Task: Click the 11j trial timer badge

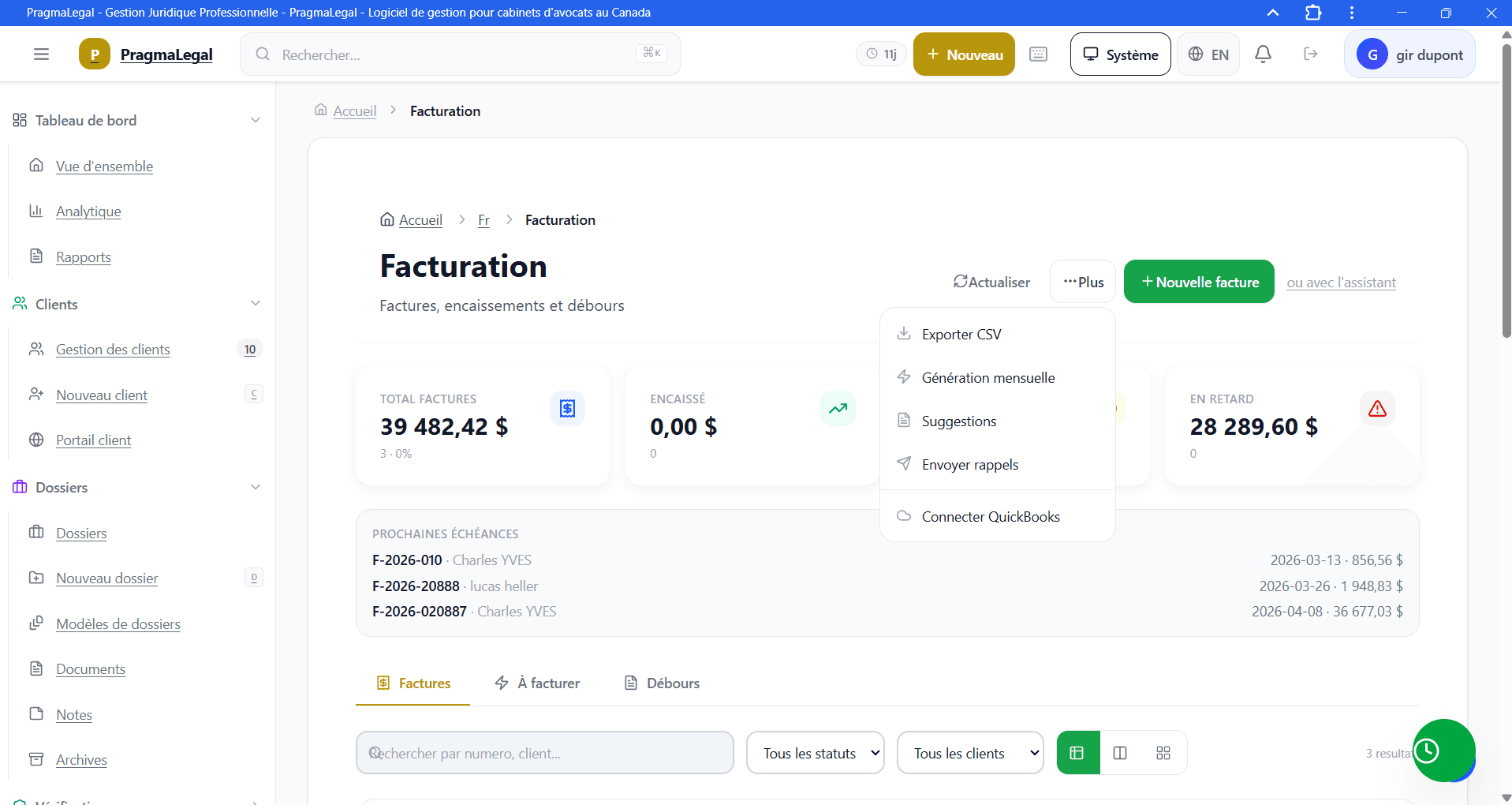Action: pyautogui.click(x=881, y=54)
